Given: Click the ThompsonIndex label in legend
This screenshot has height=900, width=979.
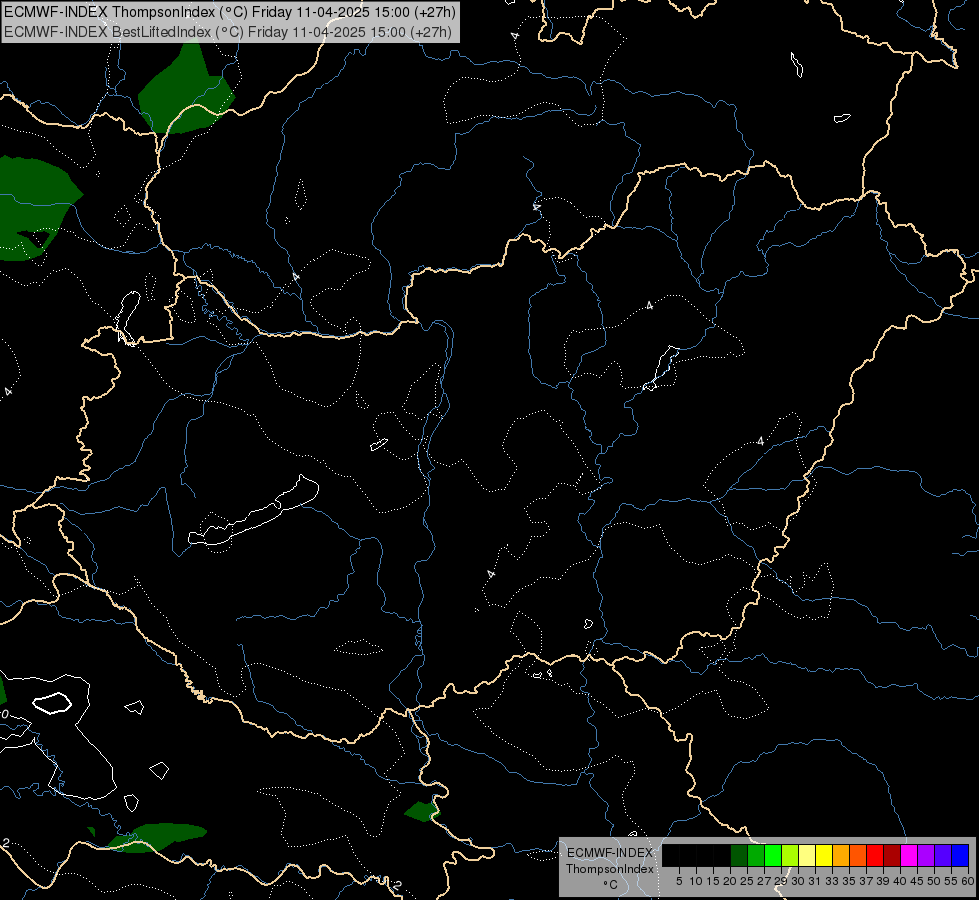Looking at the screenshot, I should pyautogui.click(x=610, y=869).
